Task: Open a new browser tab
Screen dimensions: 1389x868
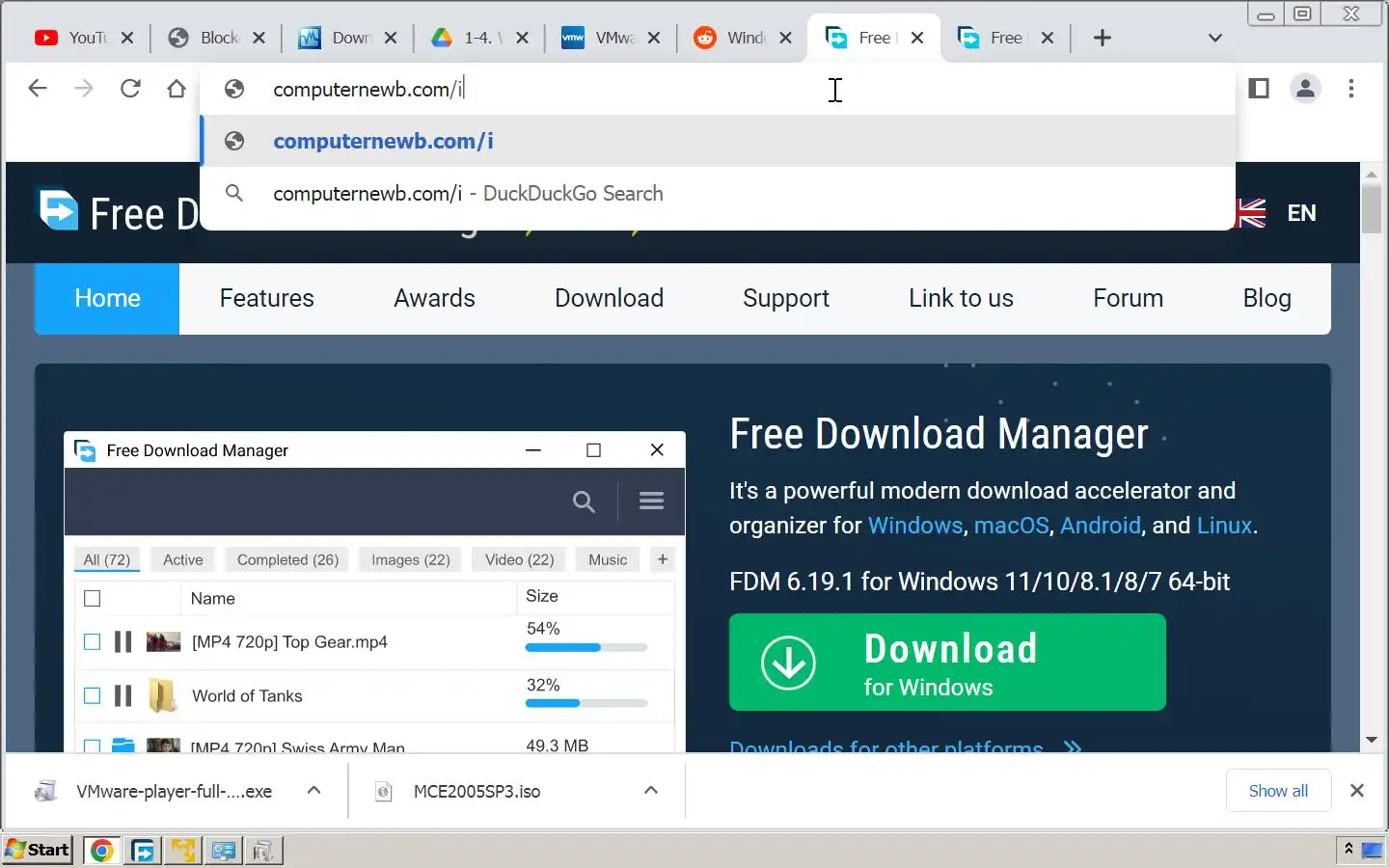Action: 1103,38
